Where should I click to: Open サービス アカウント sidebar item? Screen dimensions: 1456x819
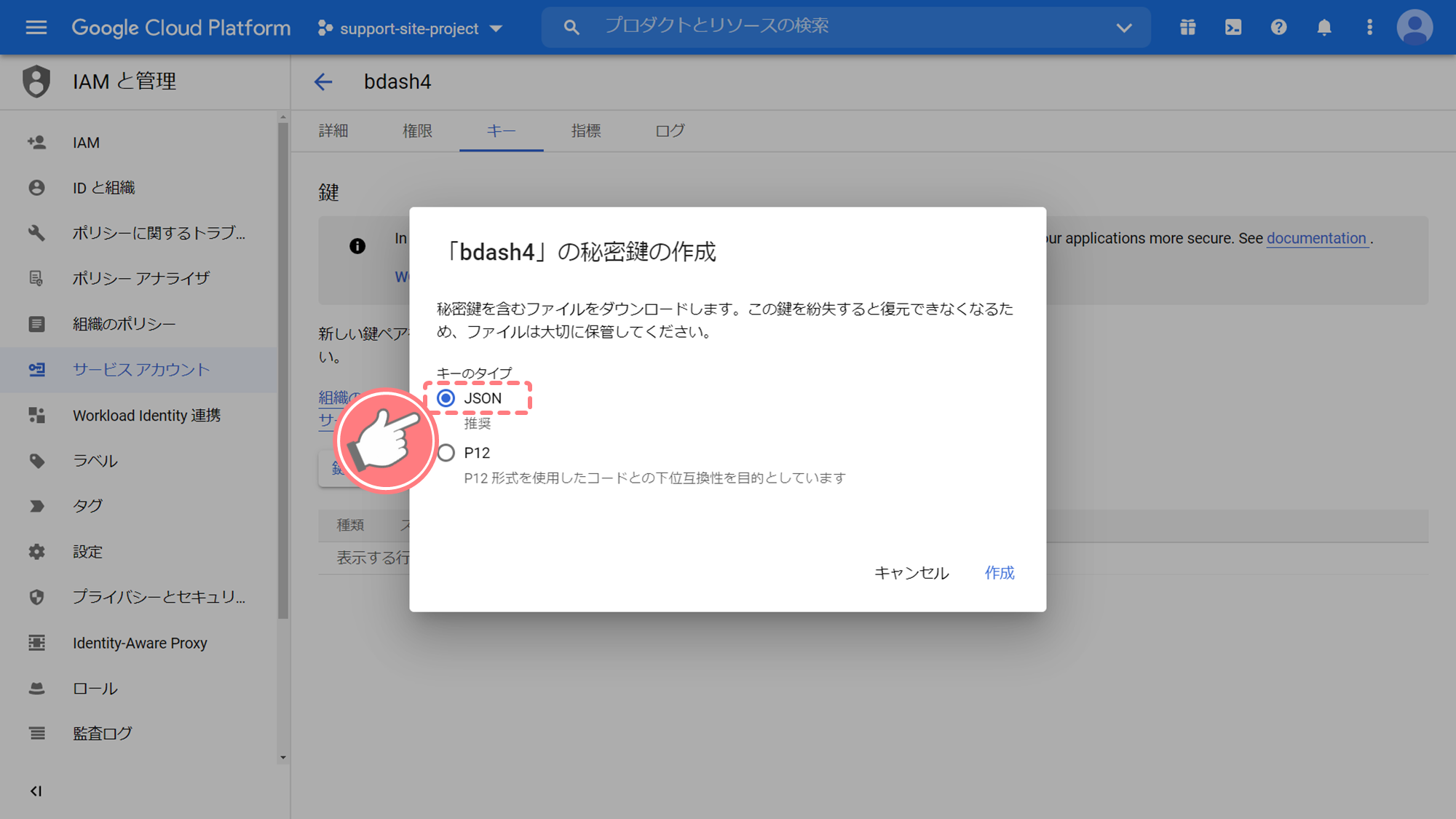coord(138,370)
